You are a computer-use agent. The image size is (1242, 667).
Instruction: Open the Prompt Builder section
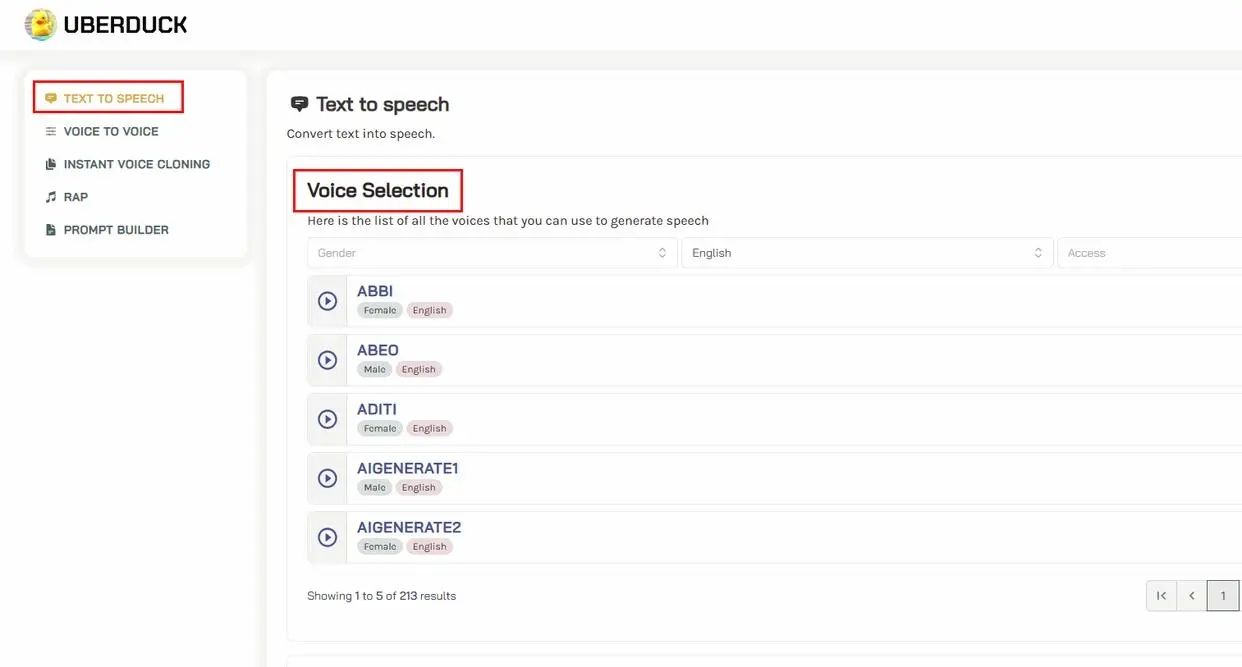tap(116, 230)
